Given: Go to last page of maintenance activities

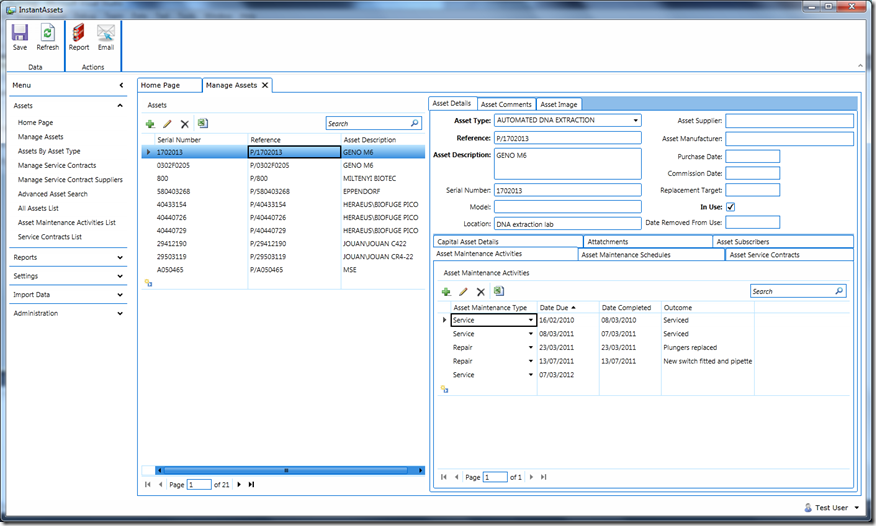Looking at the screenshot, I should (x=544, y=477).
